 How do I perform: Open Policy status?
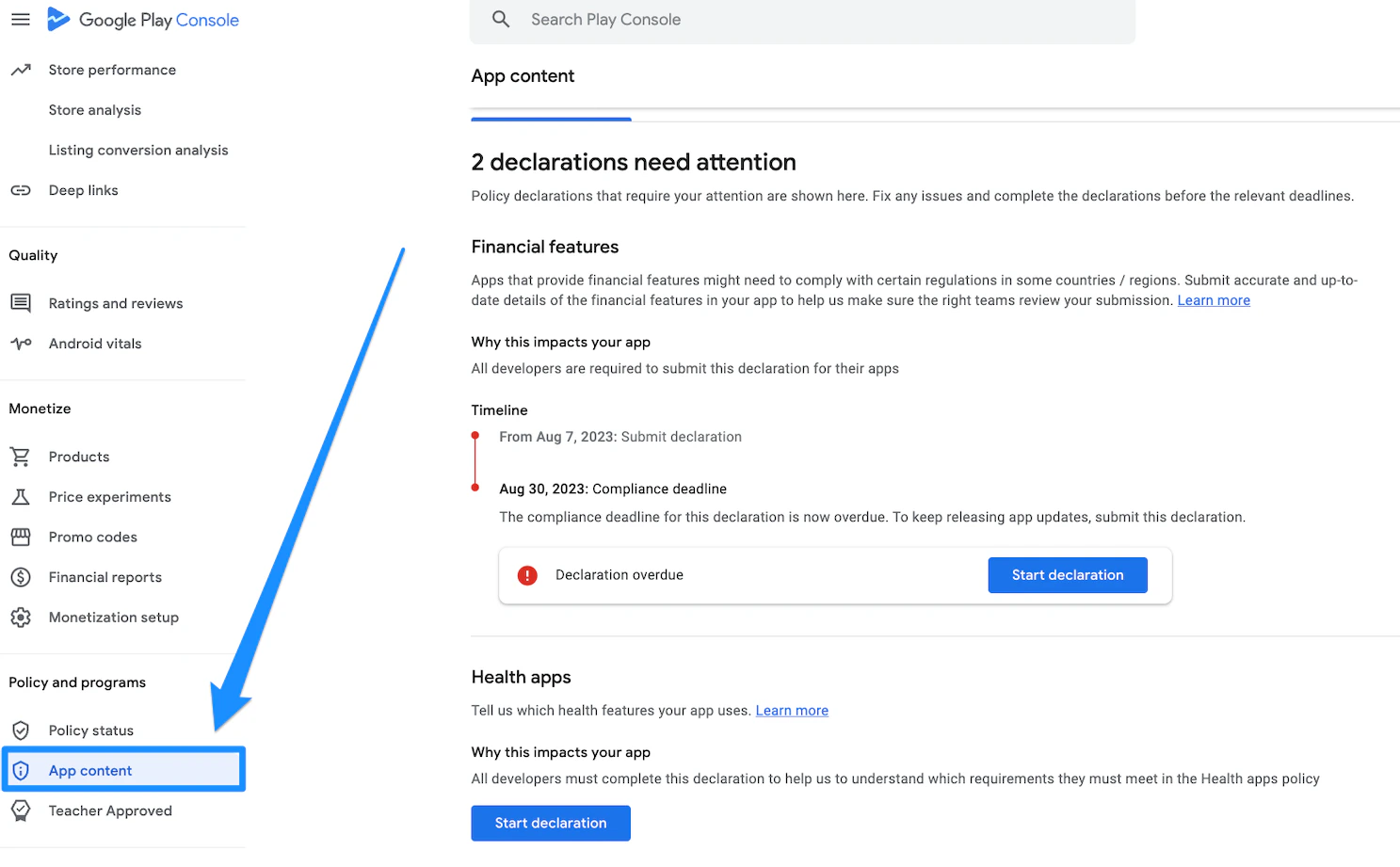[91, 731]
